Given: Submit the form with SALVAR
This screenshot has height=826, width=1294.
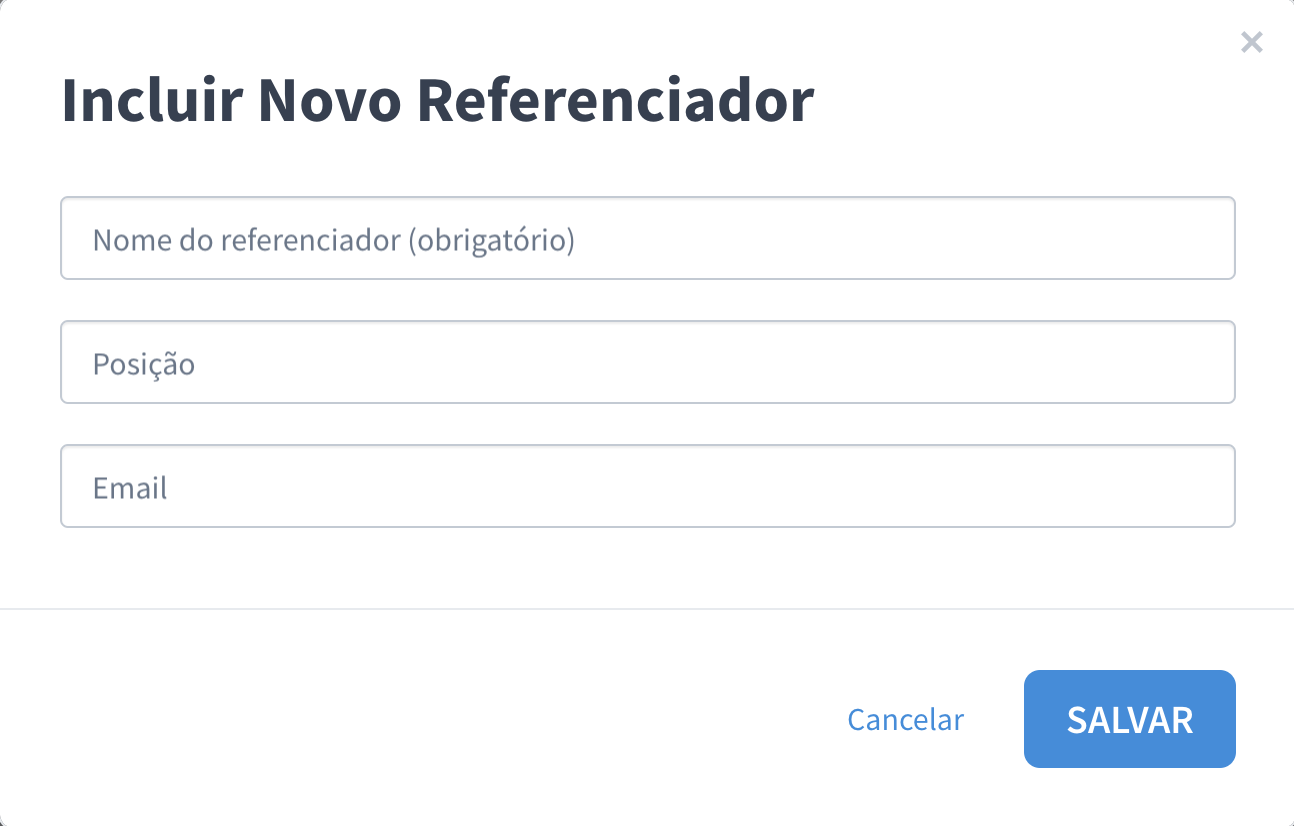Looking at the screenshot, I should pyautogui.click(x=1129, y=719).
